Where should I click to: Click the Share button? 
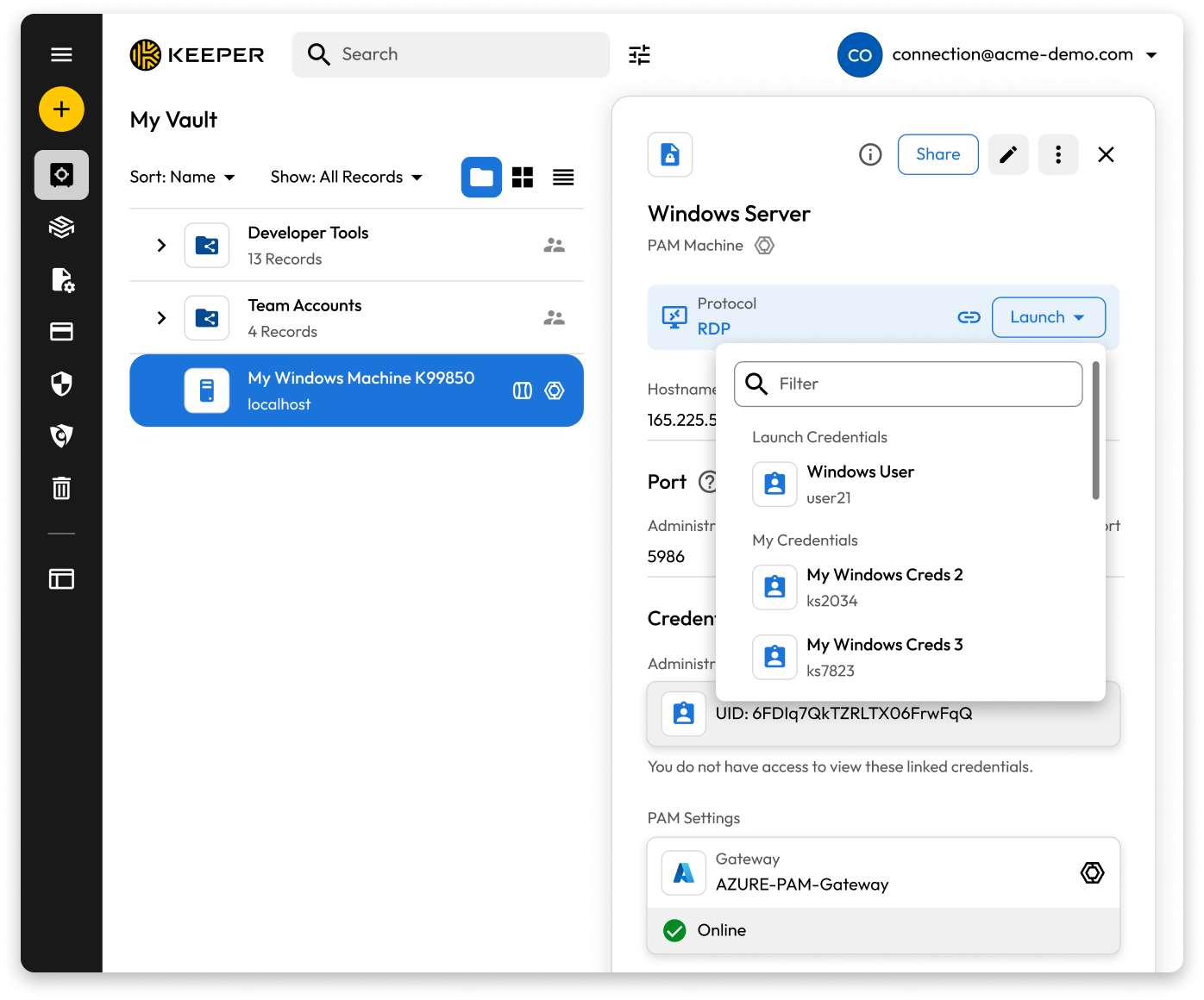[937, 155]
